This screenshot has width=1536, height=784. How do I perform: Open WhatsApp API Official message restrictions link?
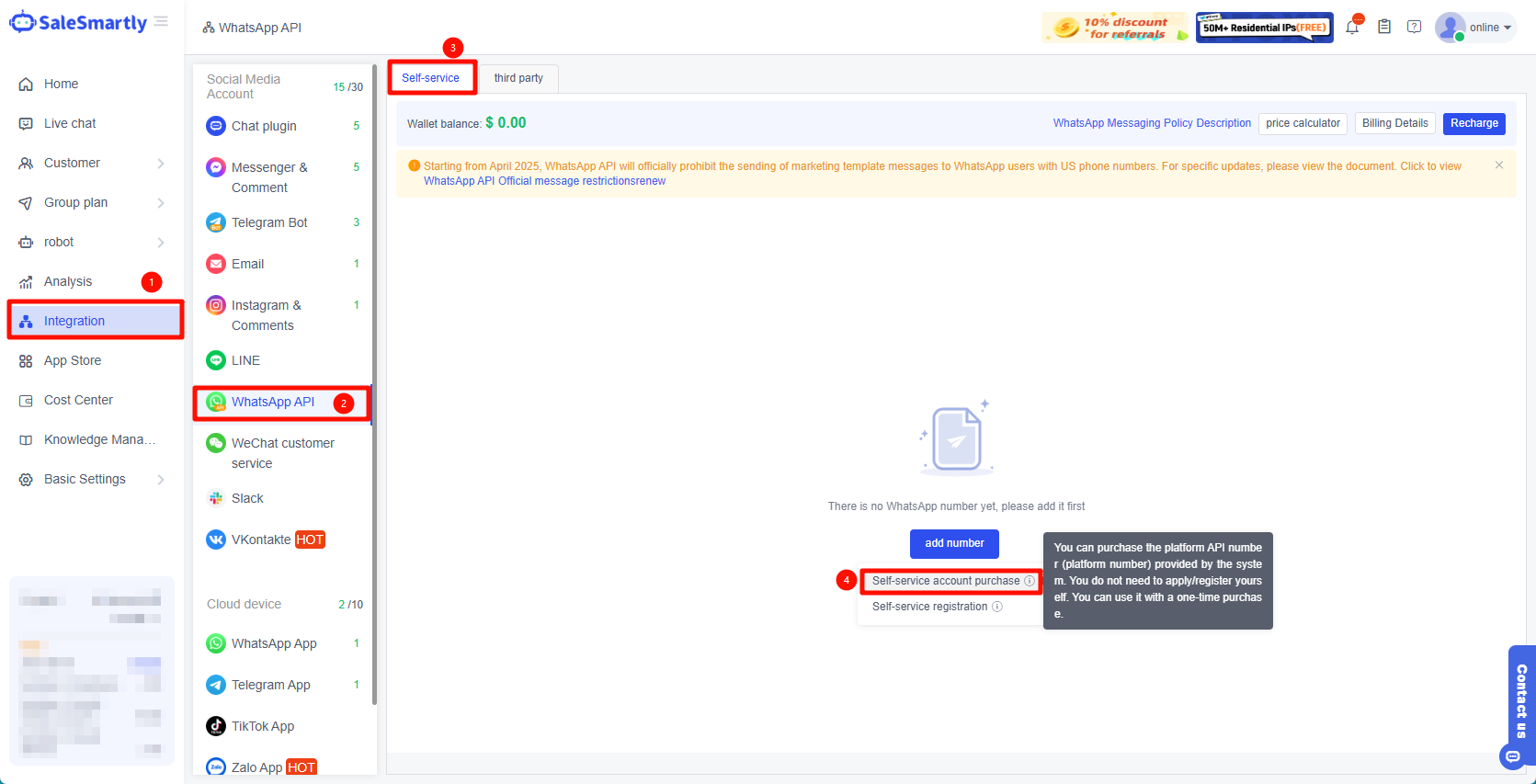(545, 181)
